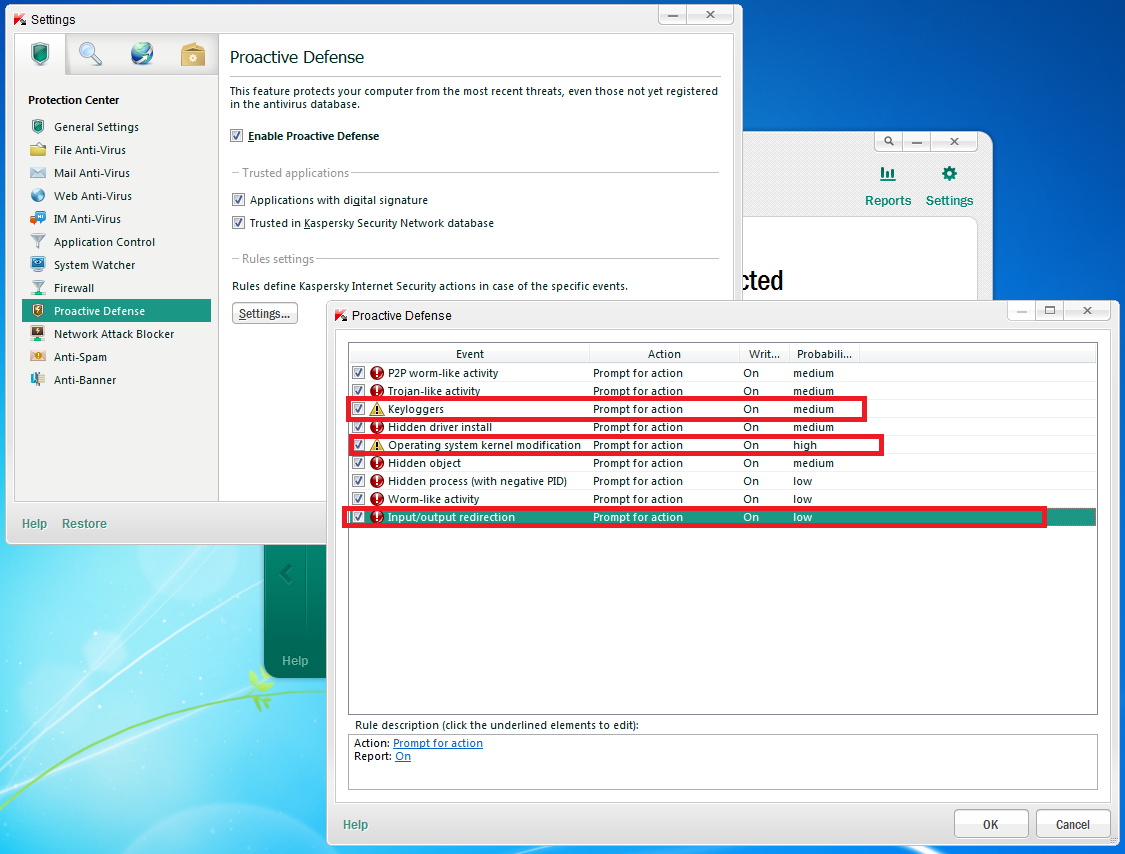Sort by the Event column header
Viewport: 1125px width, 854px height.
pos(469,354)
